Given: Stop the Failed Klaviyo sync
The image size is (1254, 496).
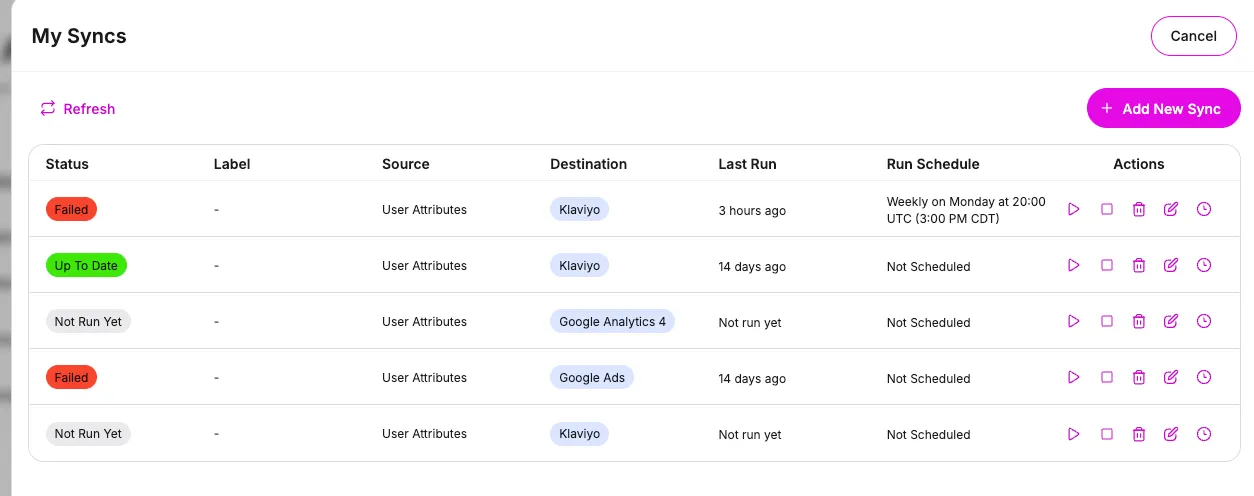Looking at the screenshot, I should 1107,209.
